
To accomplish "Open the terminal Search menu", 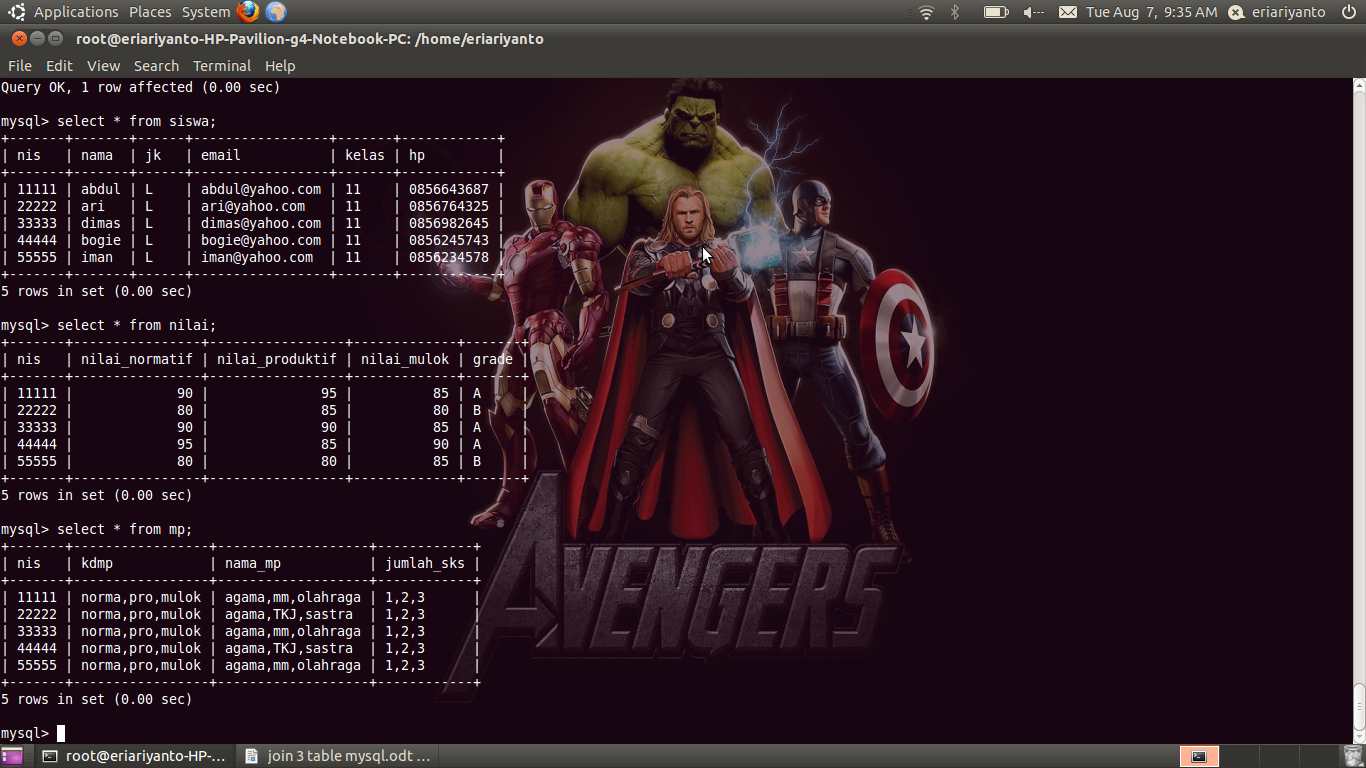I will [x=156, y=66].
